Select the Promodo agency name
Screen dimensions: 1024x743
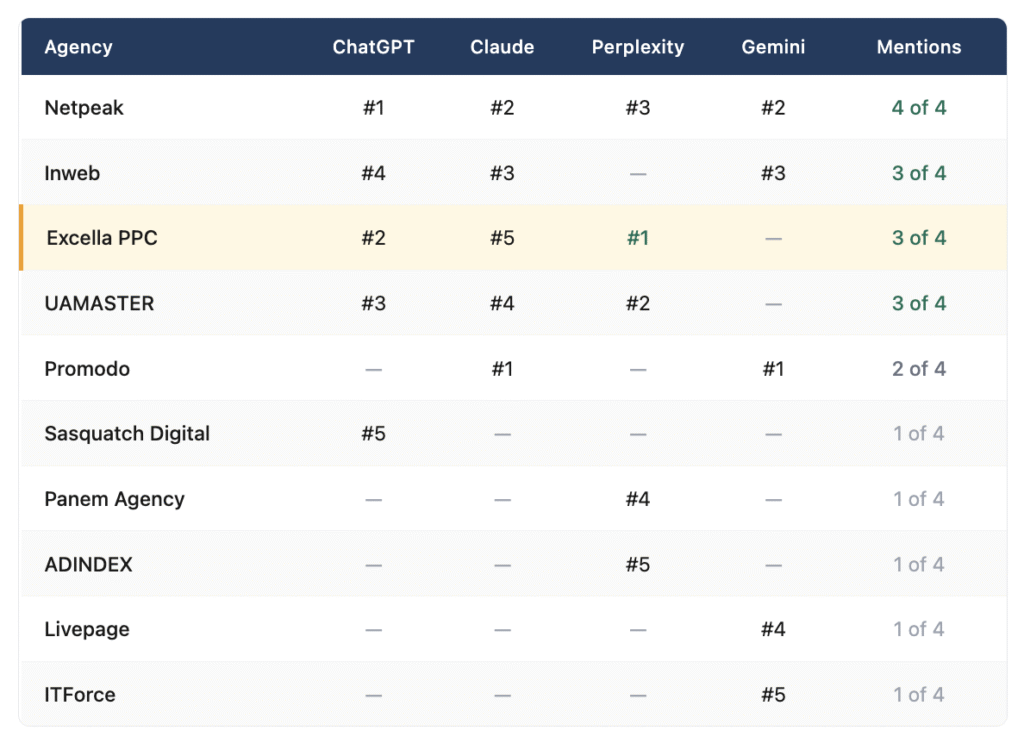(87, 369)
